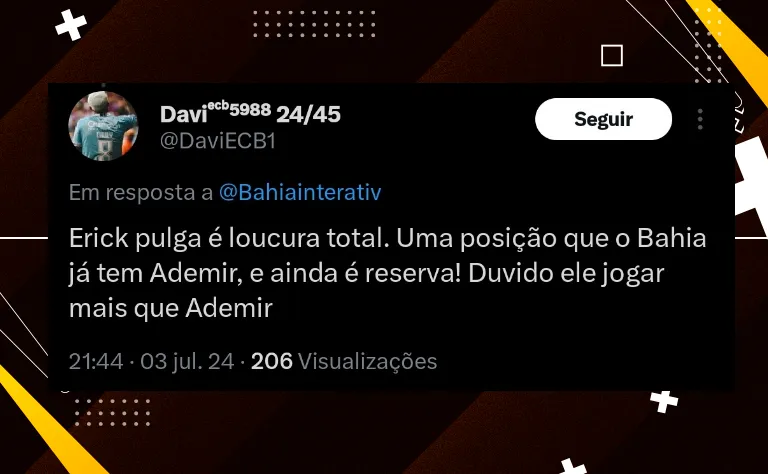Image resolution: width=768 pixels, height=474 pixels.
Task: Click the white plus below the tweet card
Action: click(664, 401)
